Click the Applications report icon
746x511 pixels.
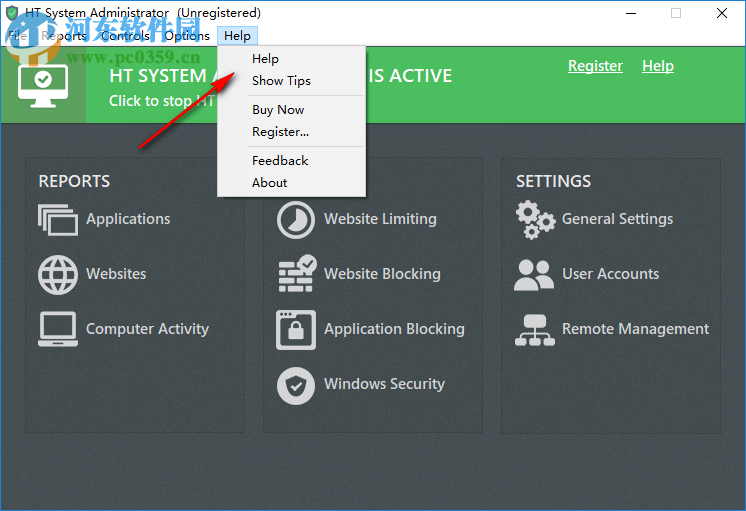pyautogui.click(x=58, y=219)
